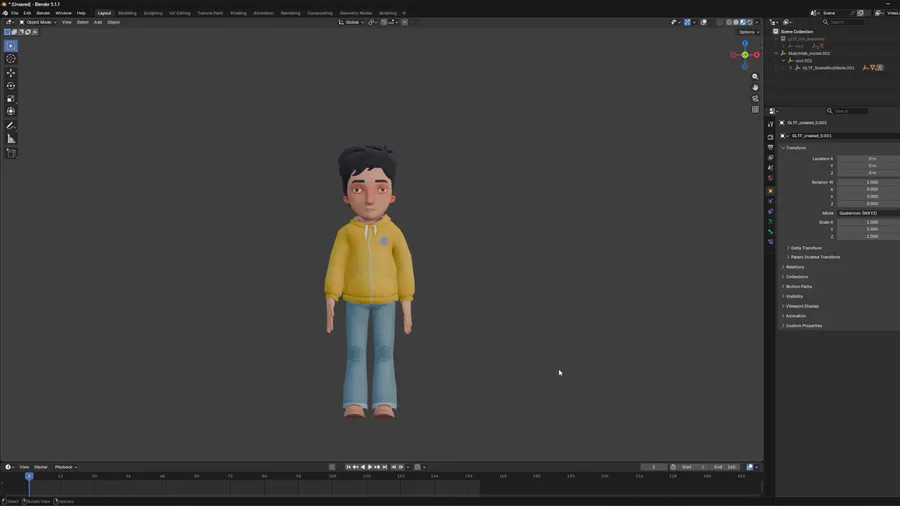This screenshot has height=506, width=900.
Task: Click the viewport zoom magnifier icon
Action: [x=755, y=76]
